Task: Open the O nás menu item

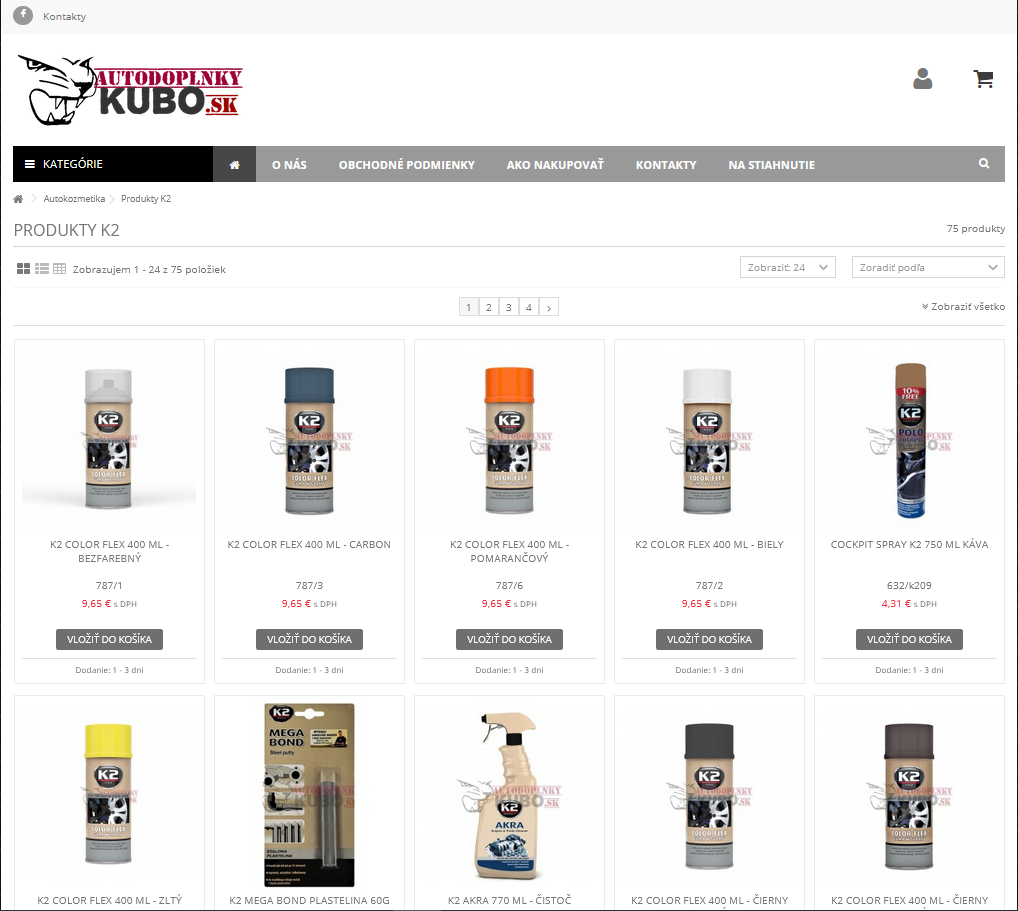Action: tap(289, 165)
